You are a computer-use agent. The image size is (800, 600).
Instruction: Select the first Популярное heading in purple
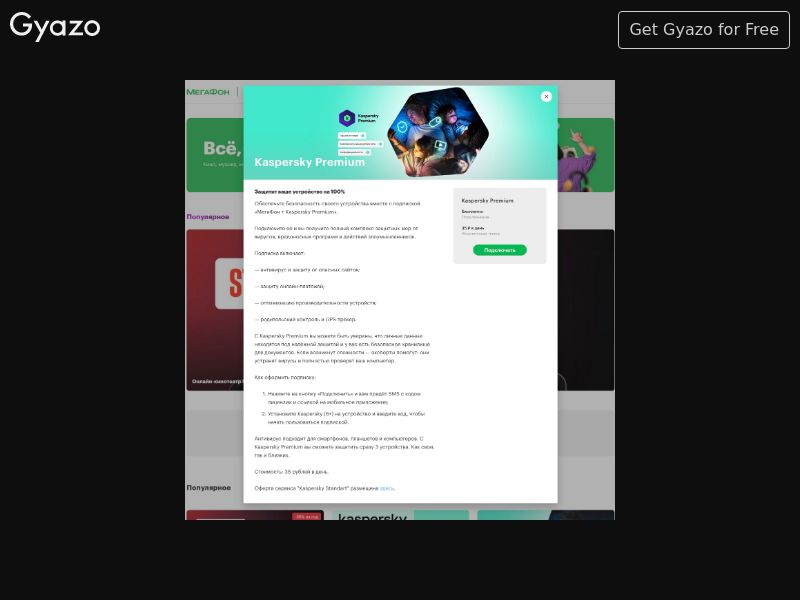208,217
